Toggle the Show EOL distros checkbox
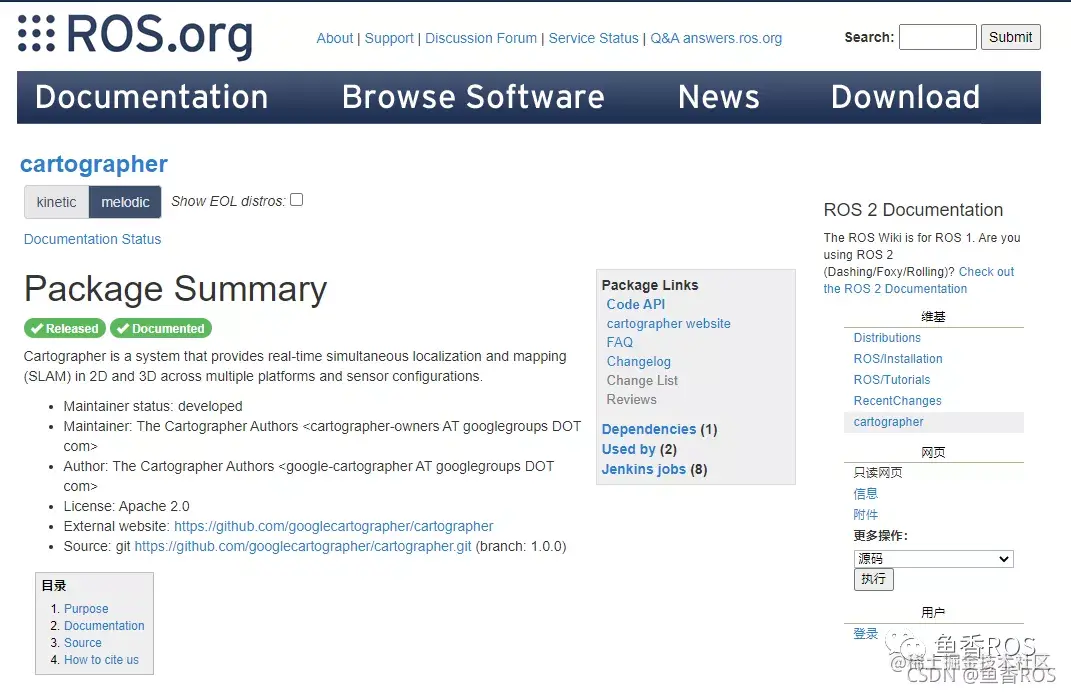Viewport: 1071px width, 693px height. tap(296, 199)
